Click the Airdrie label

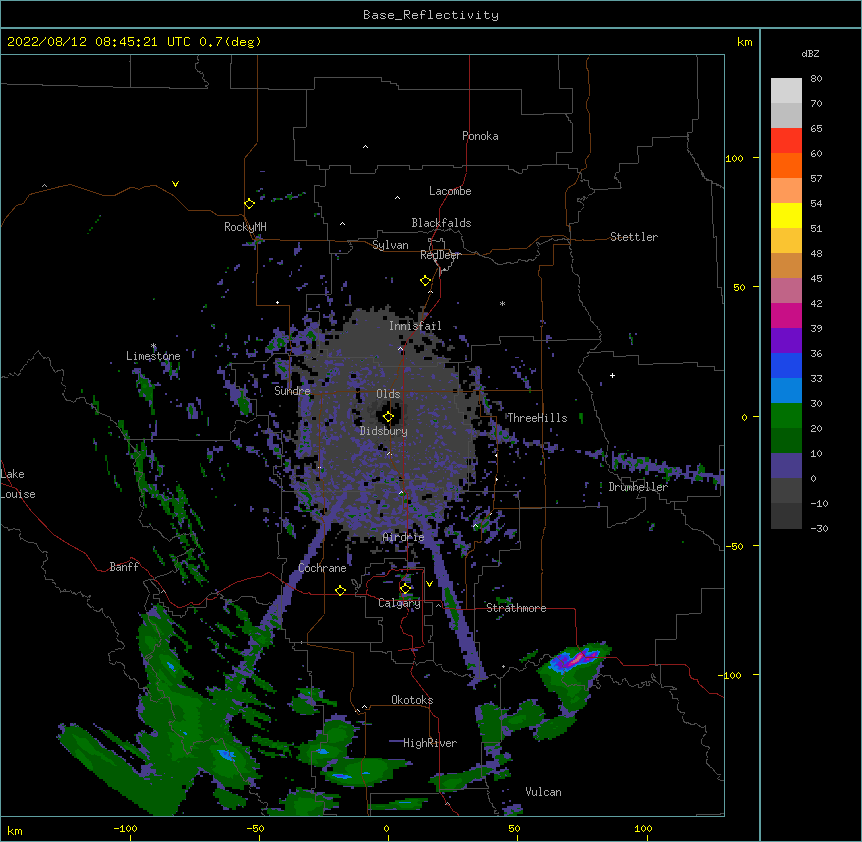click(x=403, y=537)
